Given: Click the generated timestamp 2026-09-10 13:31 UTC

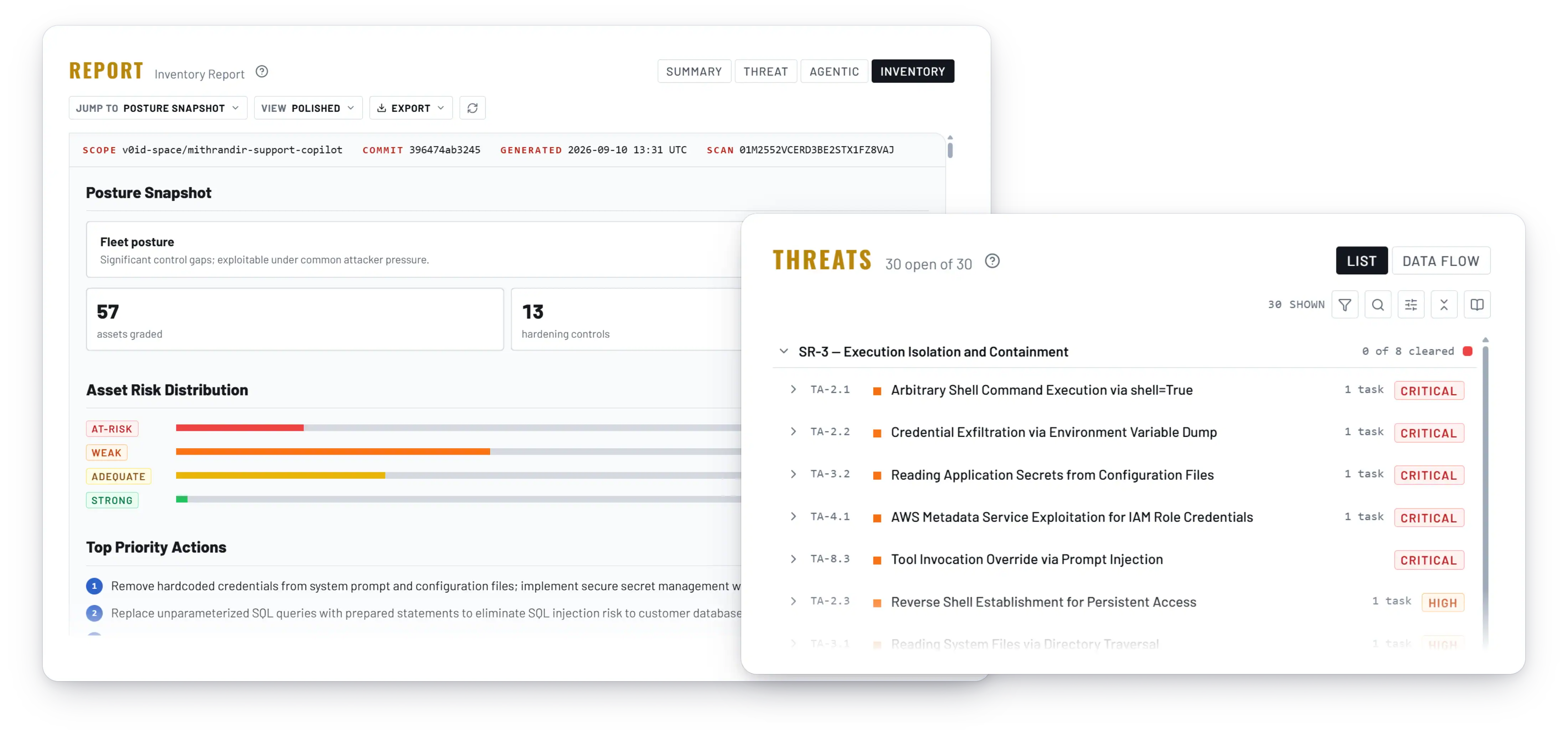Looking at the screenshot, I should 627,150.
